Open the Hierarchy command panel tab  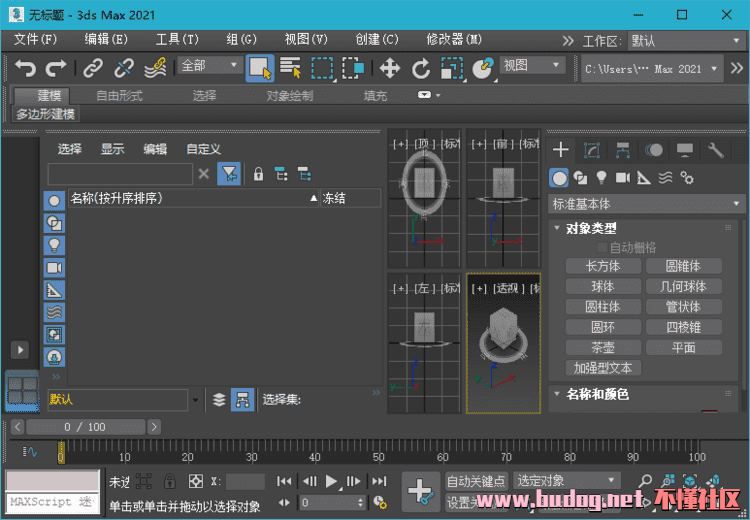[623, 150]
